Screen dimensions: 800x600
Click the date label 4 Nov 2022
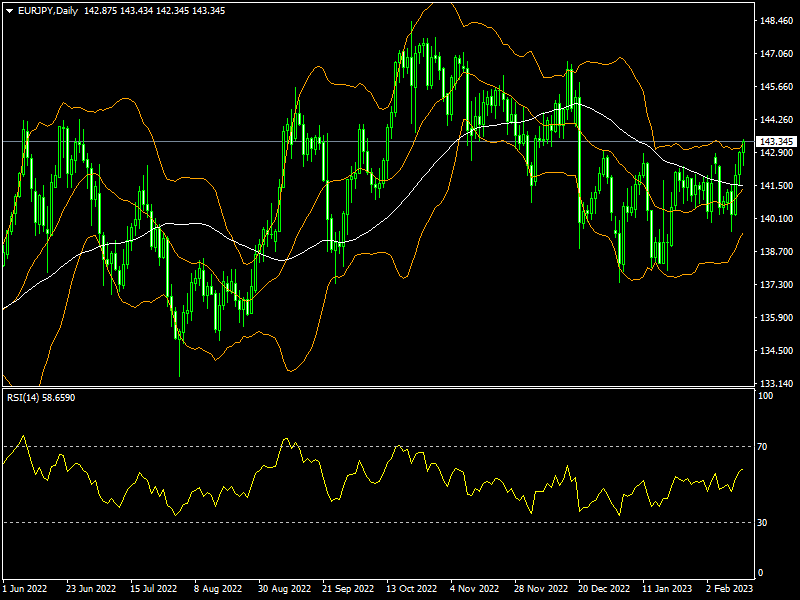474,588
